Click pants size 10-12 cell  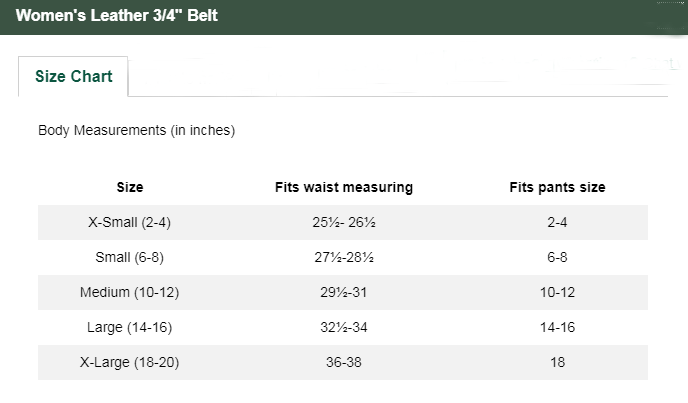[557, 292]
